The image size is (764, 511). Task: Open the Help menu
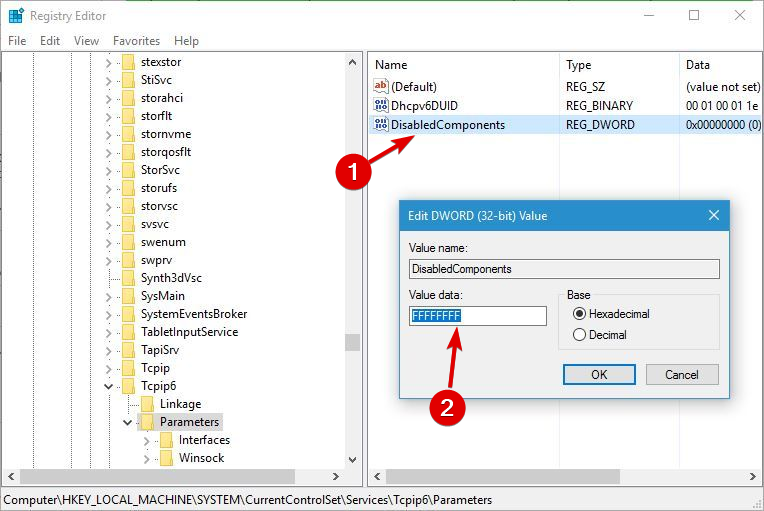coord(186,41)
